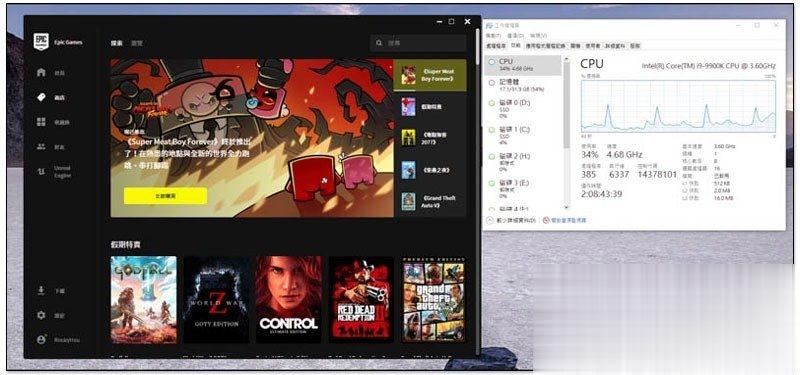Open the Grand Theft Auto Premium Edition cover
800x375 pixels.
[x=433, y=299]
